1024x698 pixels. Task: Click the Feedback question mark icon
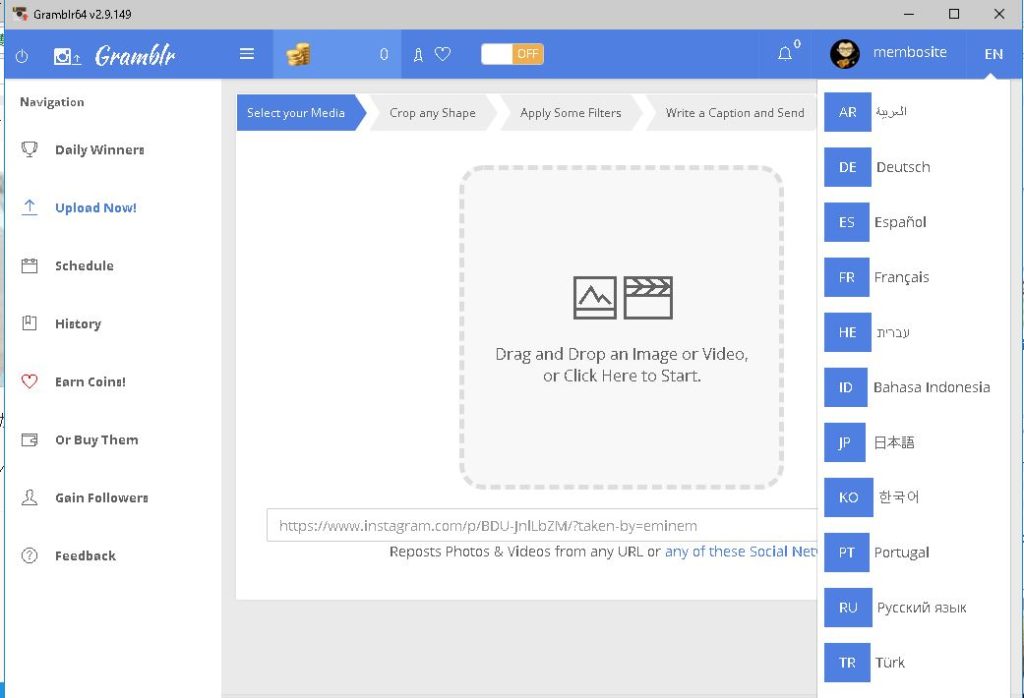coord(29,556)
